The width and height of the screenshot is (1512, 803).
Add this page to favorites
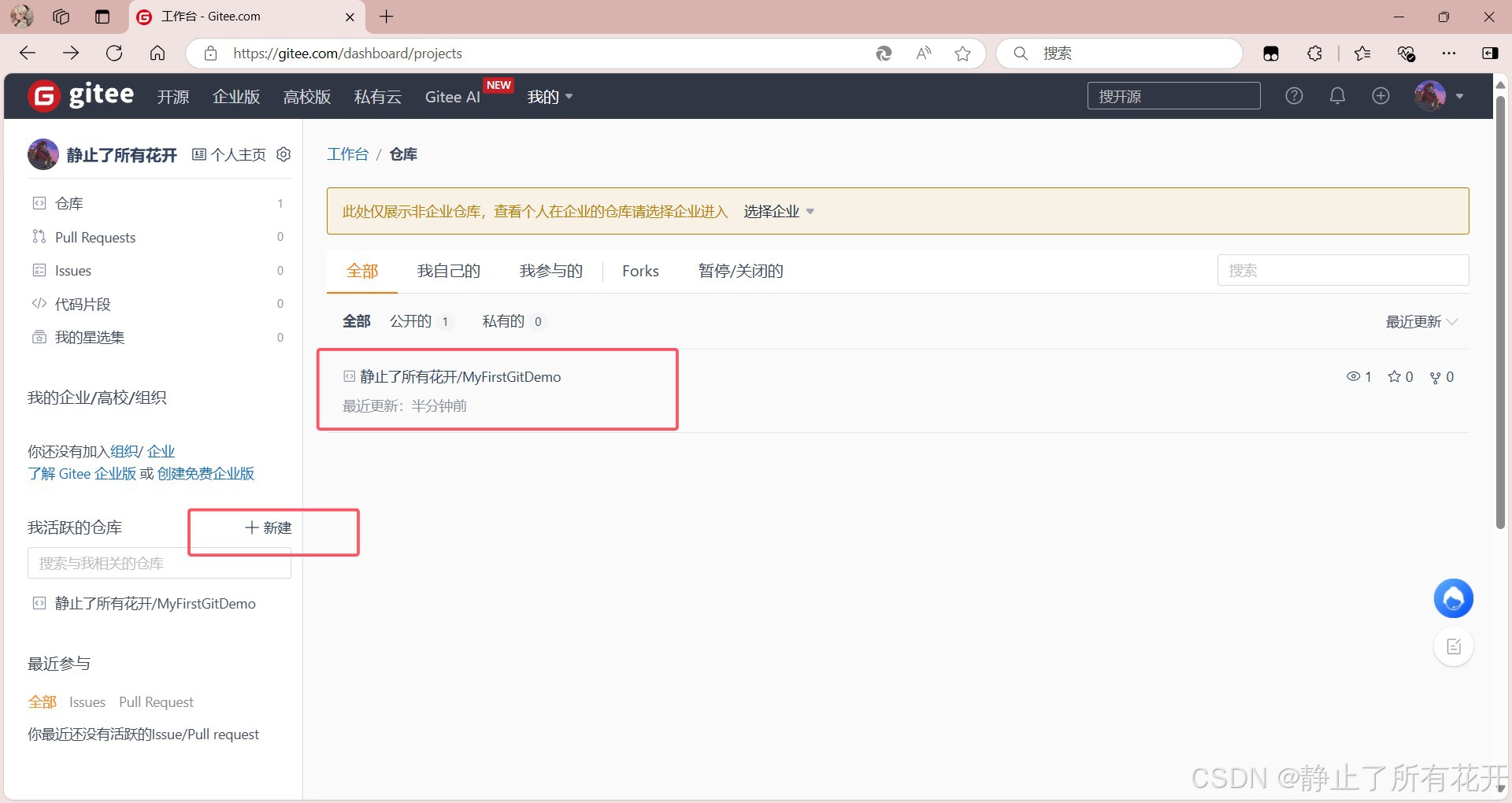point(962,53)
